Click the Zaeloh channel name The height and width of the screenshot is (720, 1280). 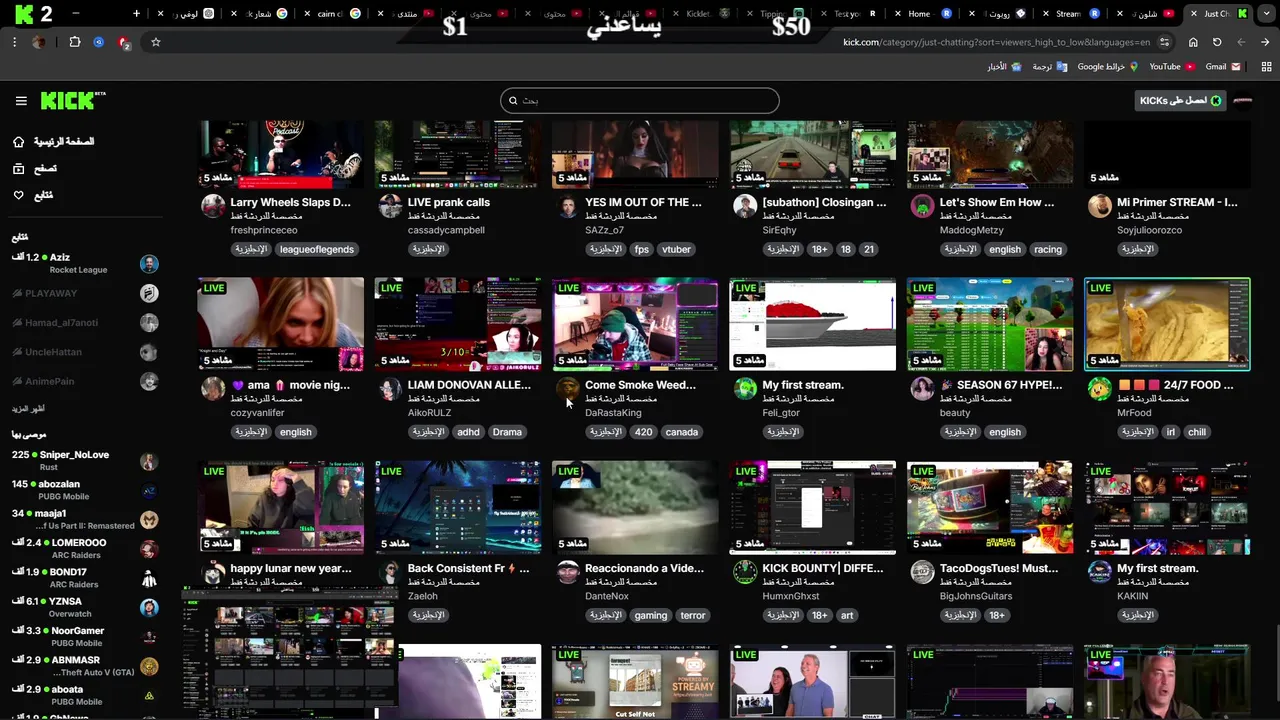[422, 596]
